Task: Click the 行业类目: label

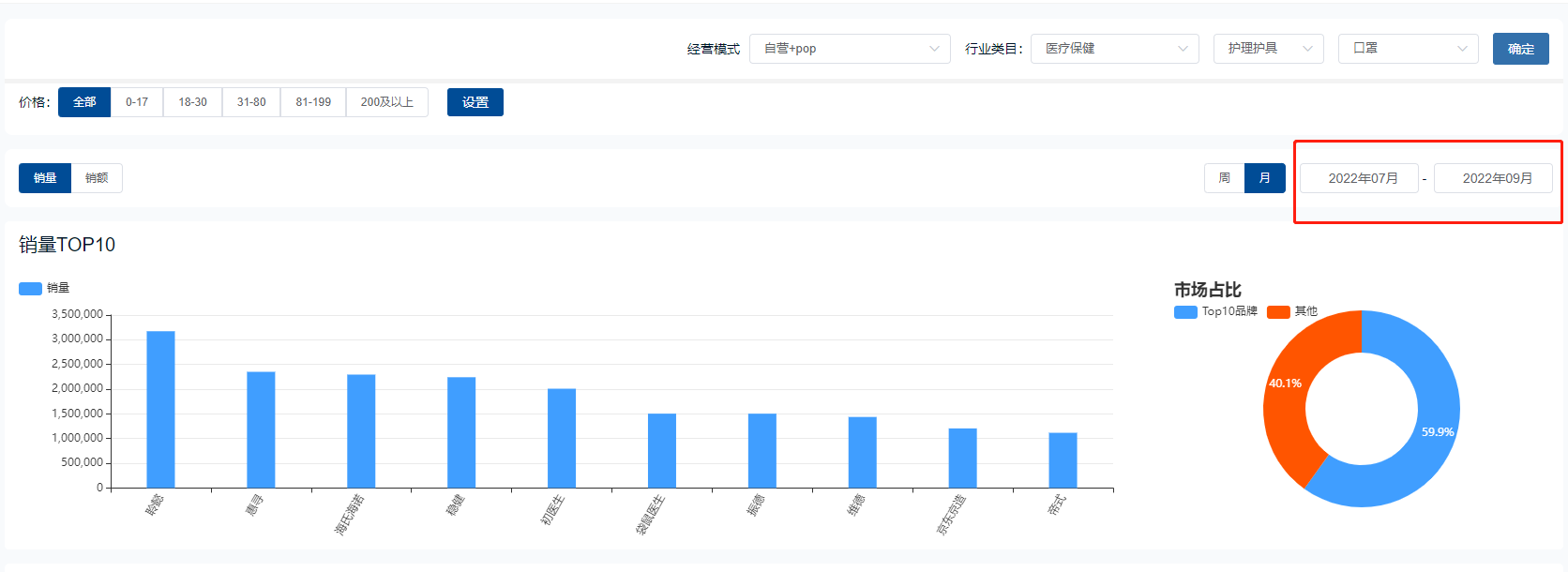Action: coord(994,49)
